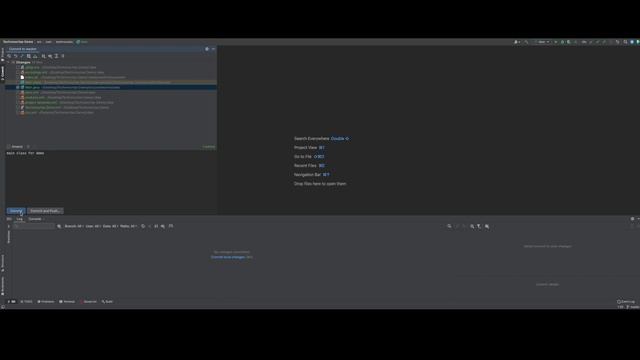Collapse the Changes tree node

click(x=8, y=62)
